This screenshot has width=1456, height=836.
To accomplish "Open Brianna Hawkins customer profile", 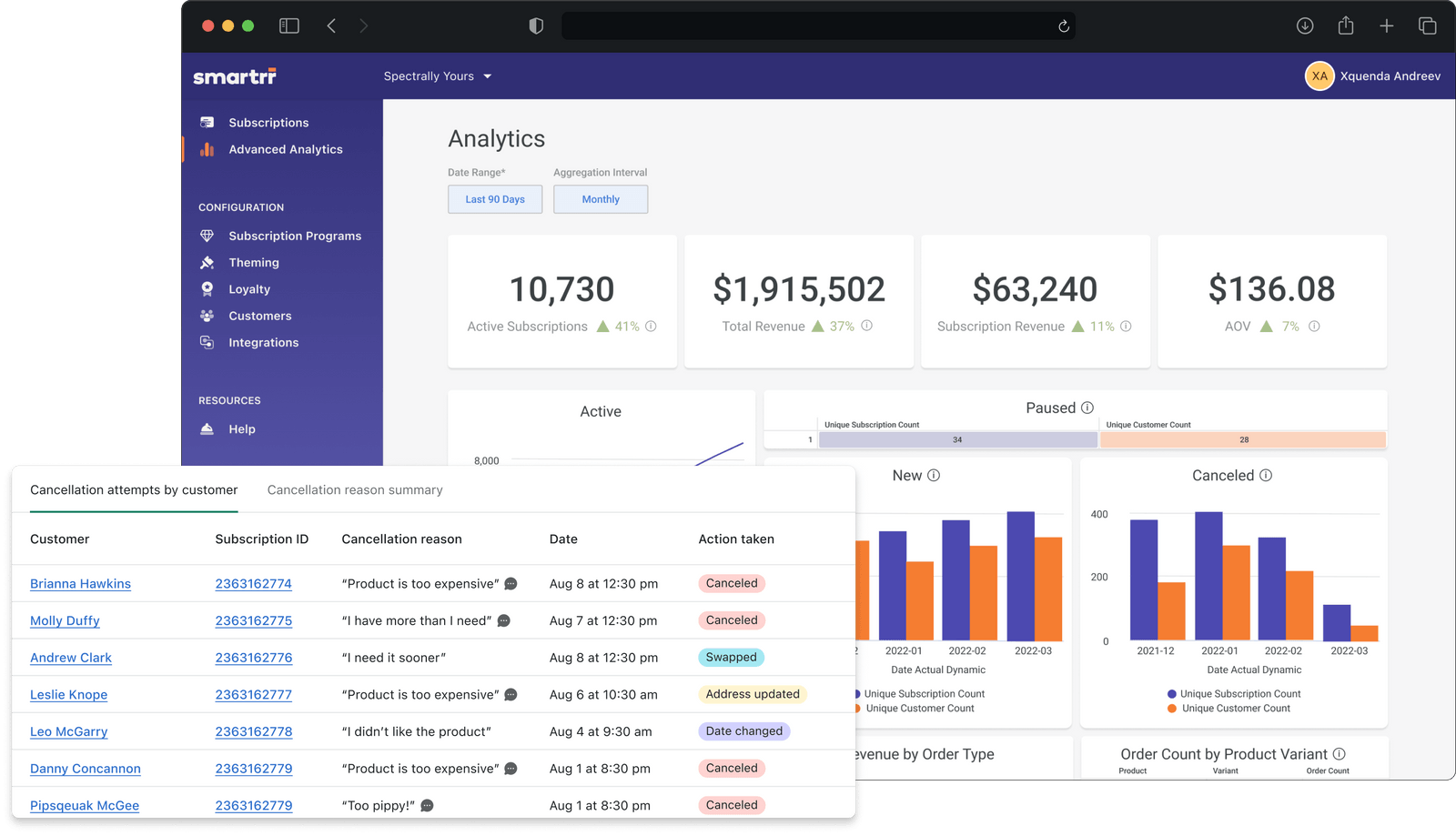I will (x=80, y=583).
